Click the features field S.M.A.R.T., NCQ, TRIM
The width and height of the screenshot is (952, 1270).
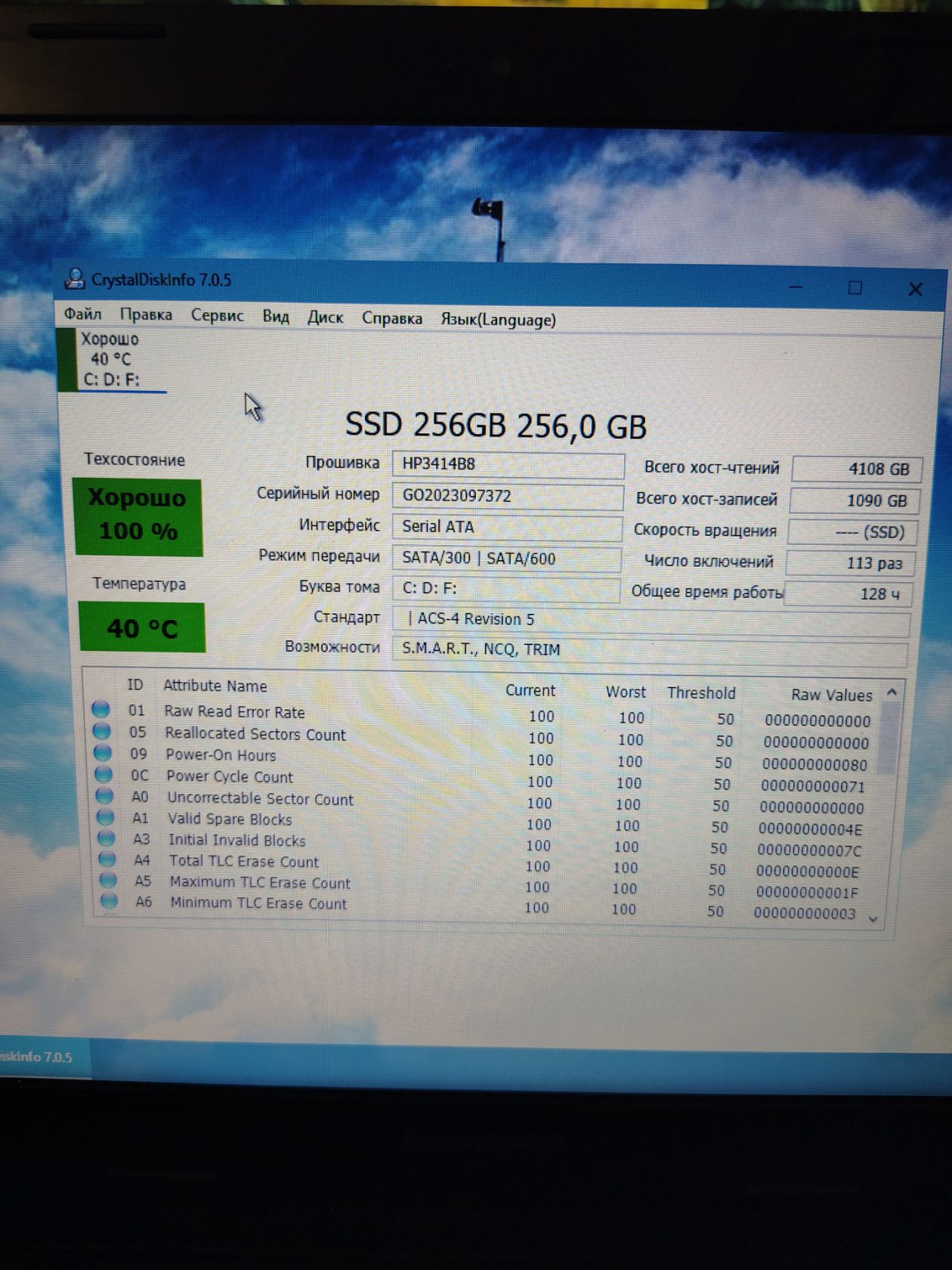pyautogui.click(x=650, y=650)
